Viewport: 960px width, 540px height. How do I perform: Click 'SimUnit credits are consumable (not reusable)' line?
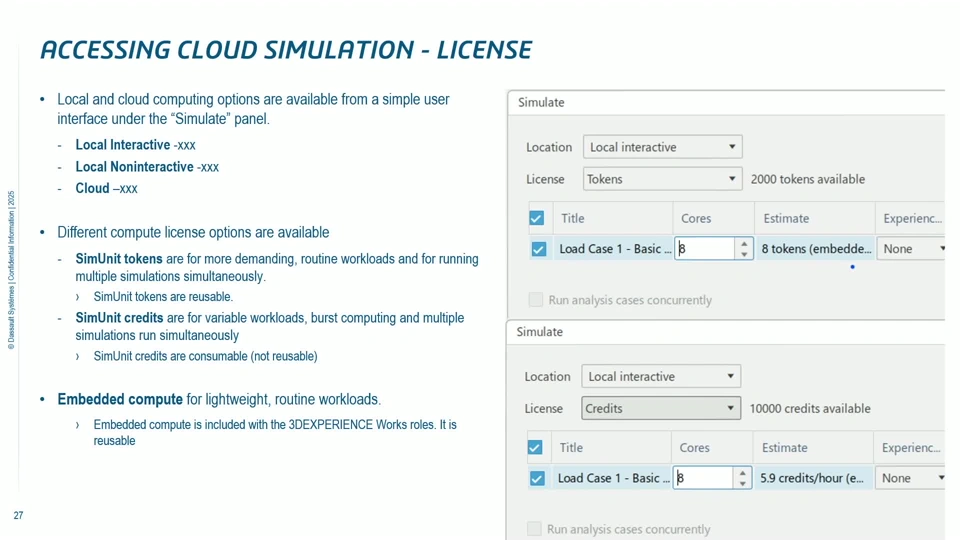tap(205, 356)
